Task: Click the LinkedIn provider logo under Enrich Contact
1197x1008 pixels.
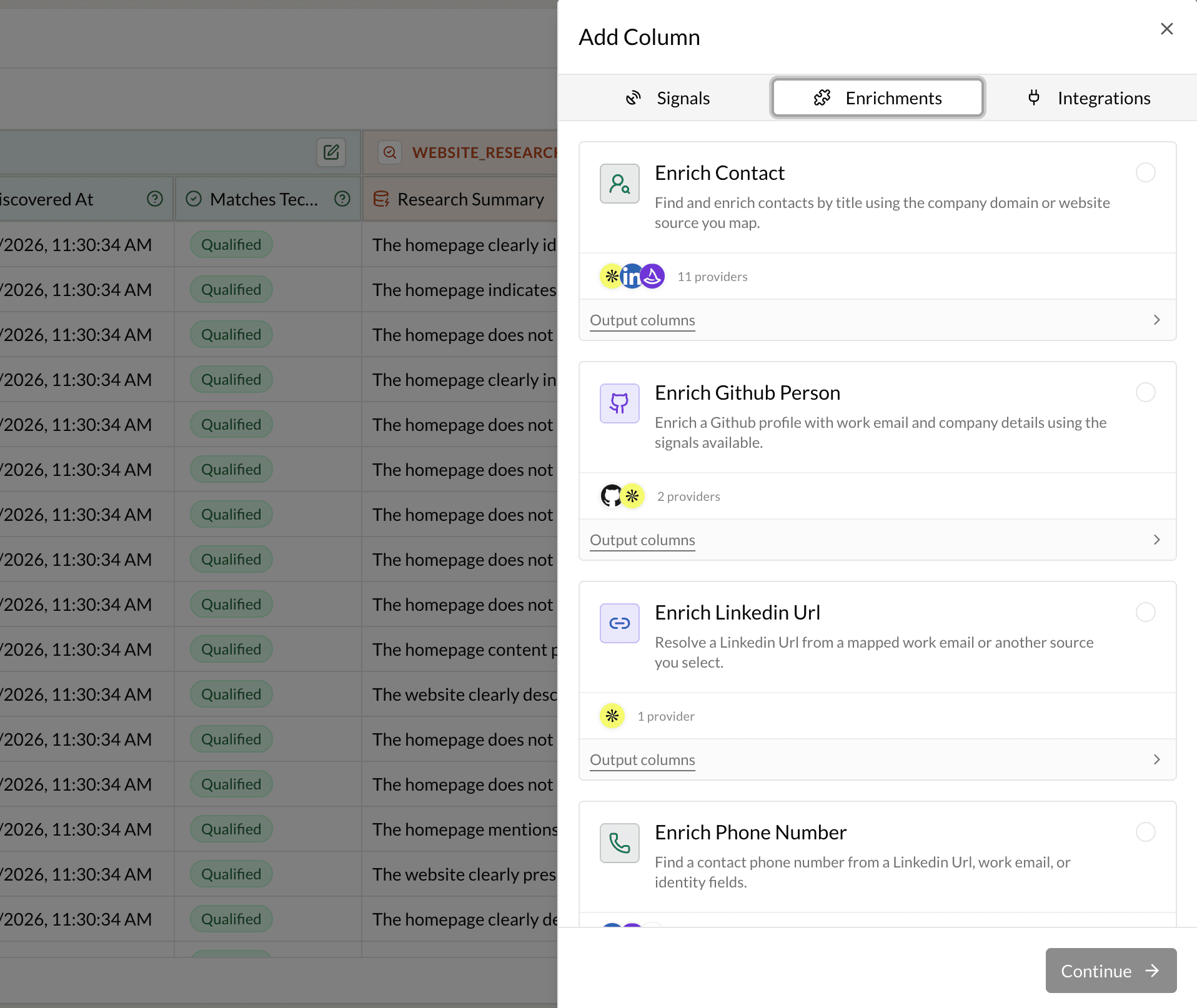Action: click(x=632, y=276)
